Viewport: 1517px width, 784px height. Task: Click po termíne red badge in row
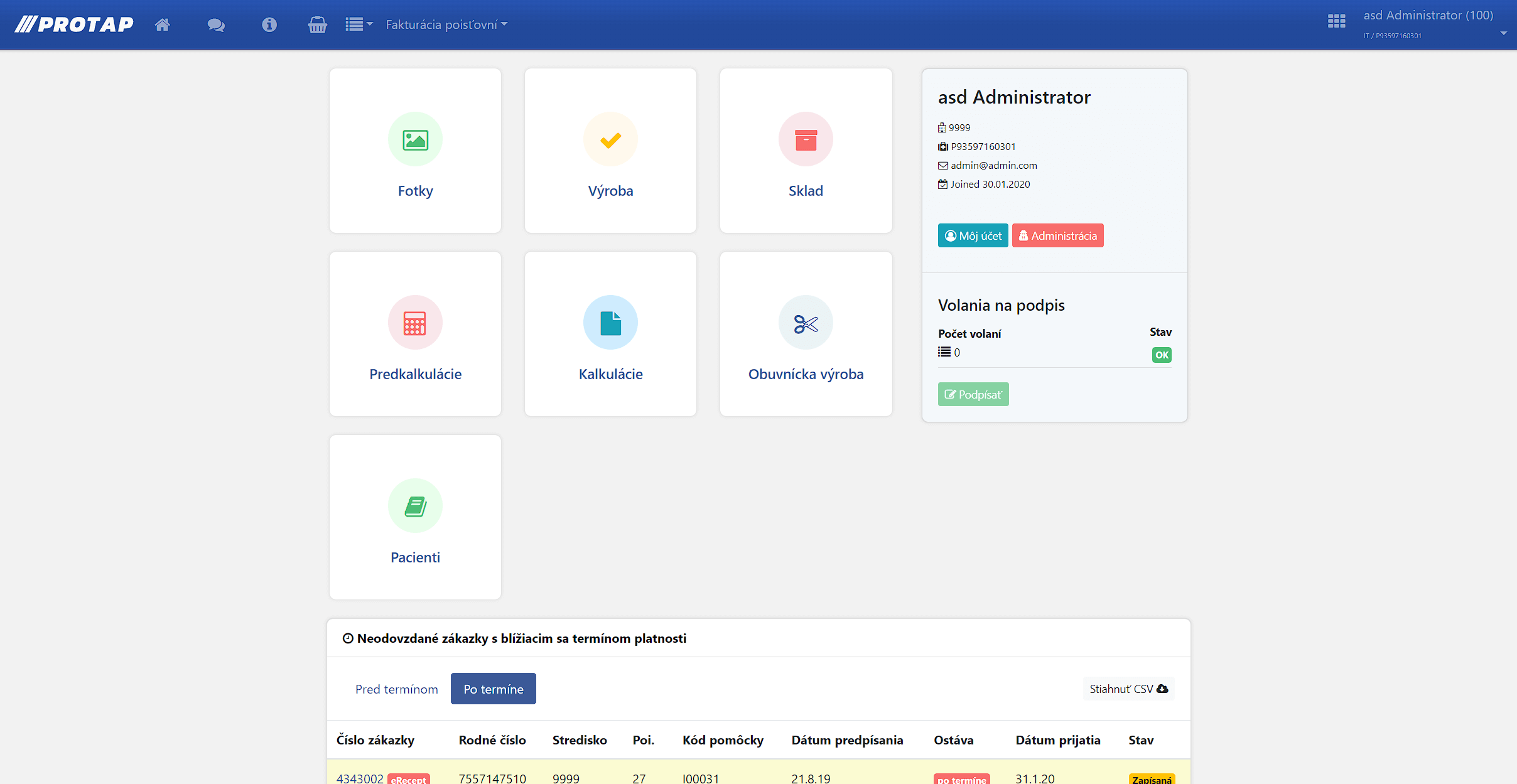click(x=962, y=780)
